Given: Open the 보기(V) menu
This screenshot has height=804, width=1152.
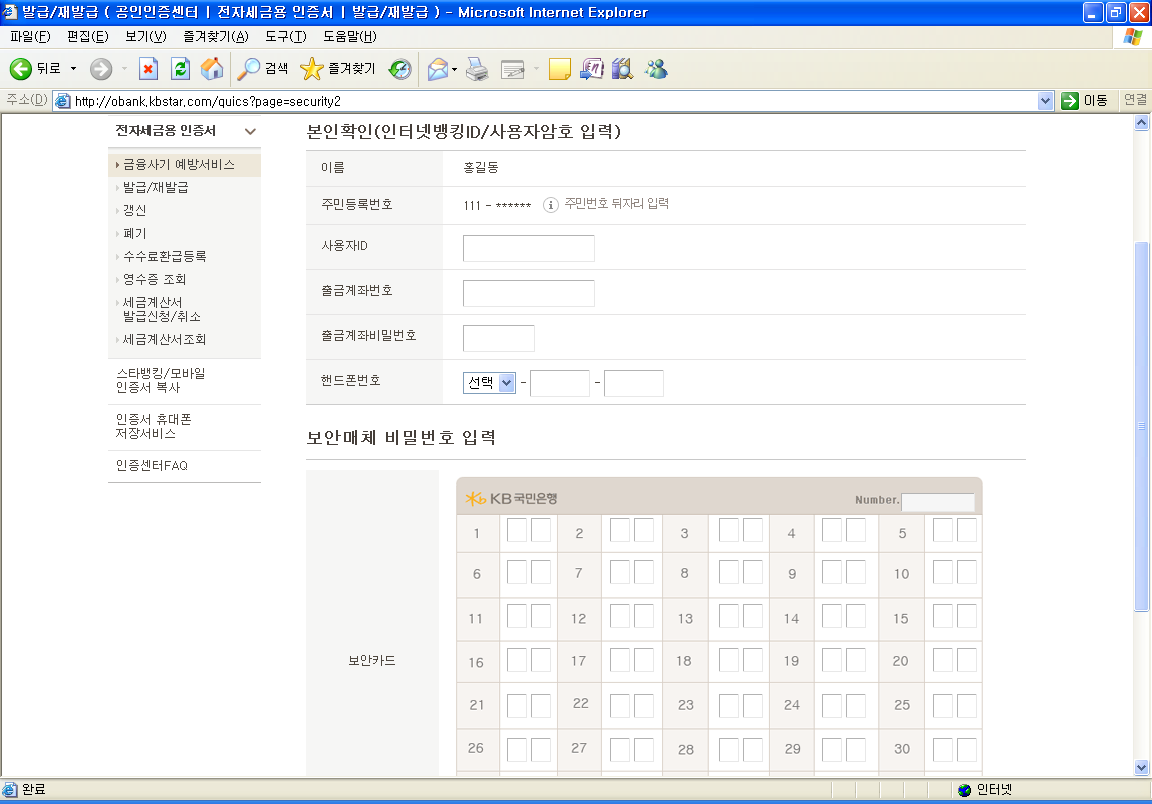Looking at the screenshot, I should coord(145,37).
